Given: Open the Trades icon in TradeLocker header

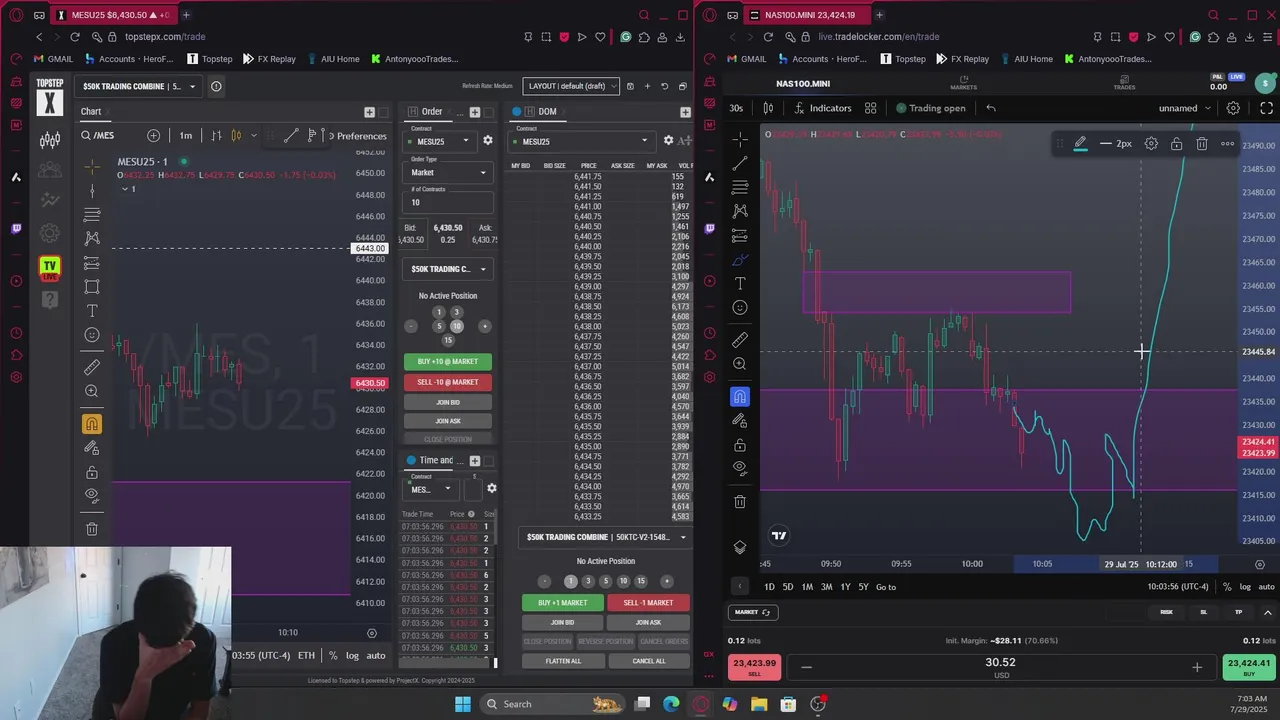Looking at the screenshot, I should 1124,82.
